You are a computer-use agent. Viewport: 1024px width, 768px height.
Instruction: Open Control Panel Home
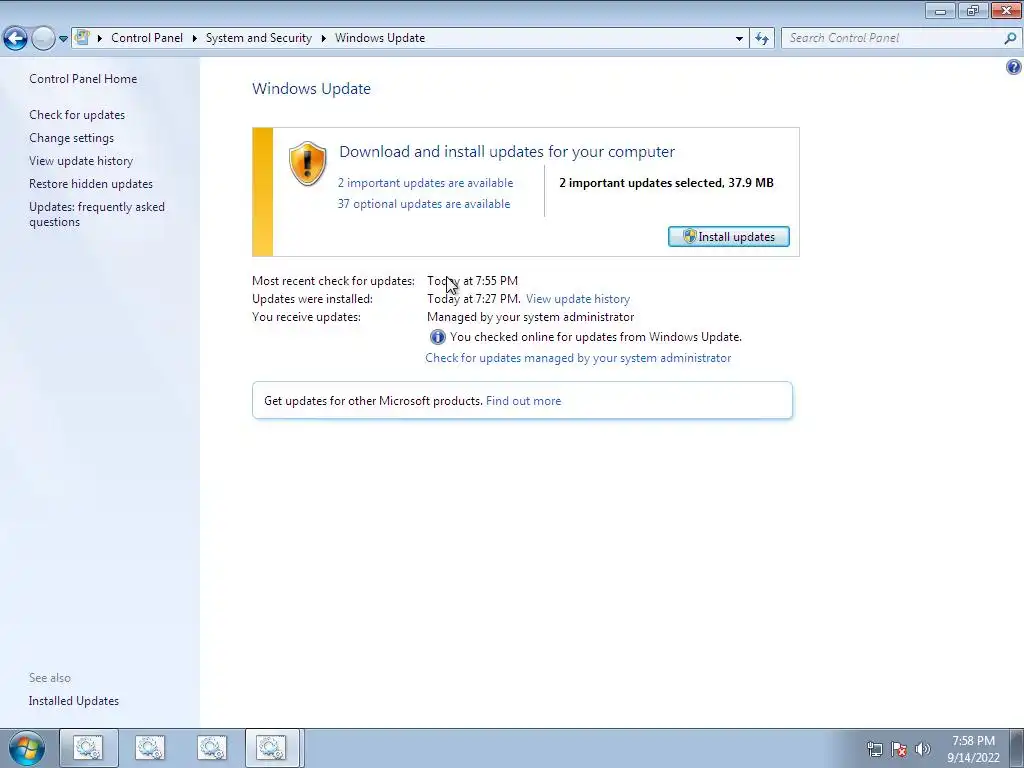[x=83, y=78]
